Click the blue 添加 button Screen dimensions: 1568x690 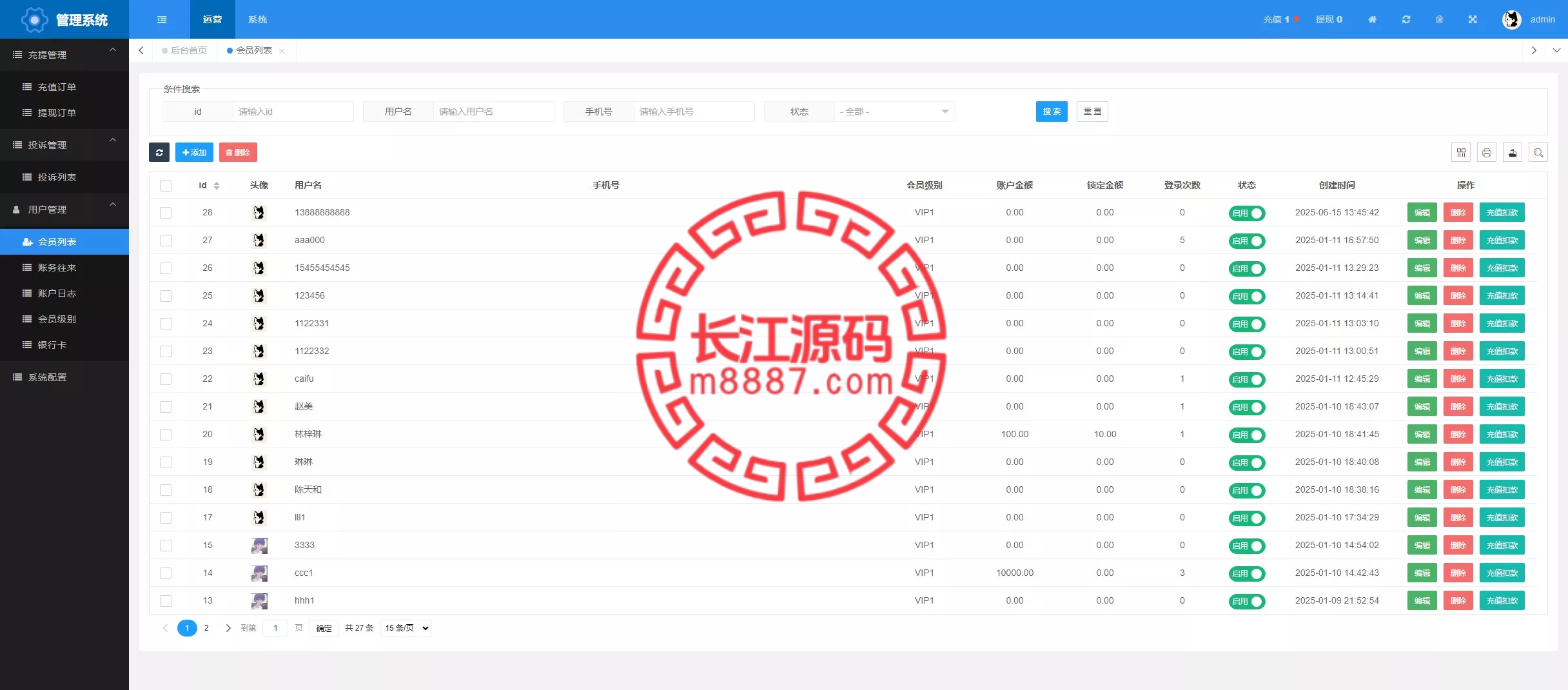pyautogui.click(x=194, y=152)
